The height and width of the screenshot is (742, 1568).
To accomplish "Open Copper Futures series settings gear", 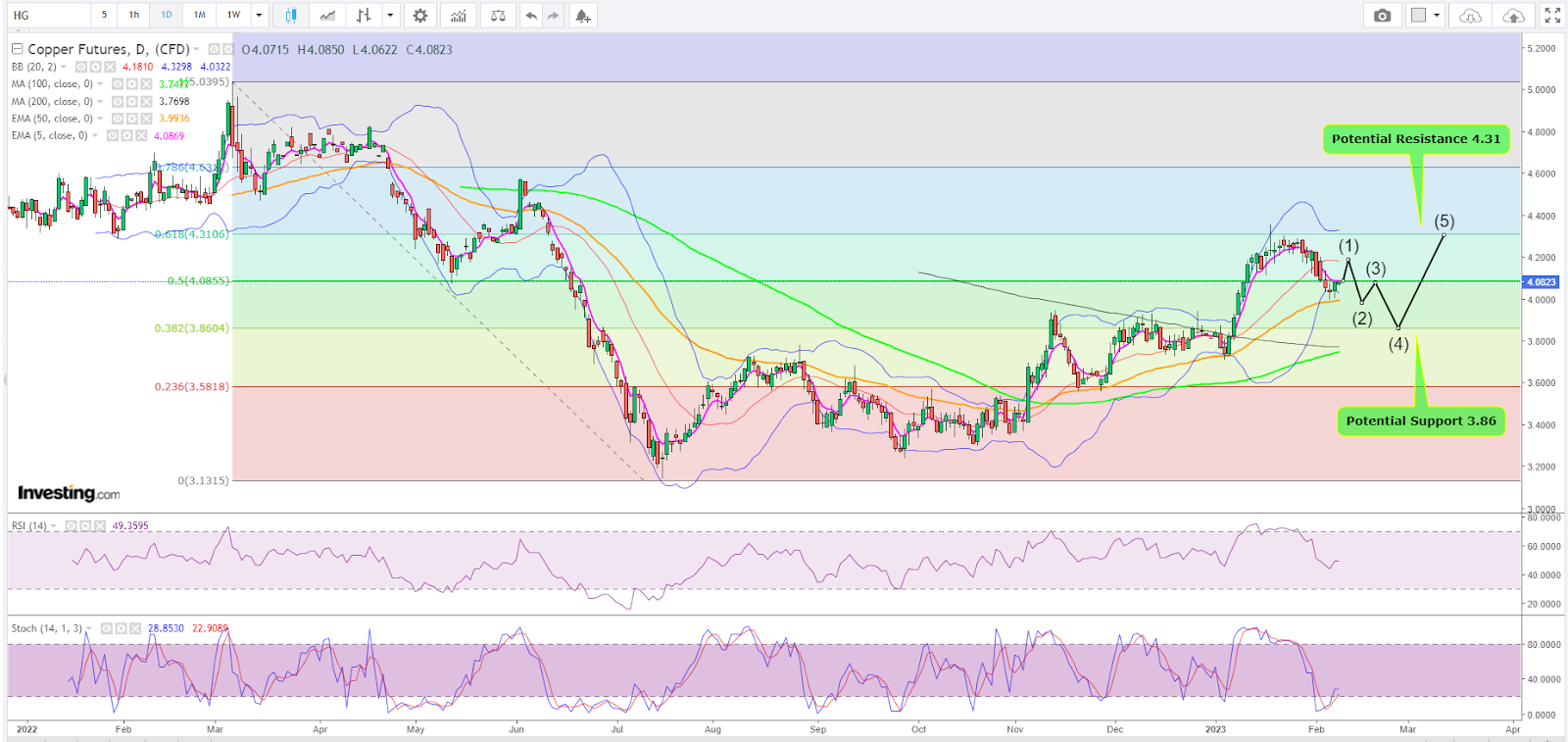I will 228,49.
